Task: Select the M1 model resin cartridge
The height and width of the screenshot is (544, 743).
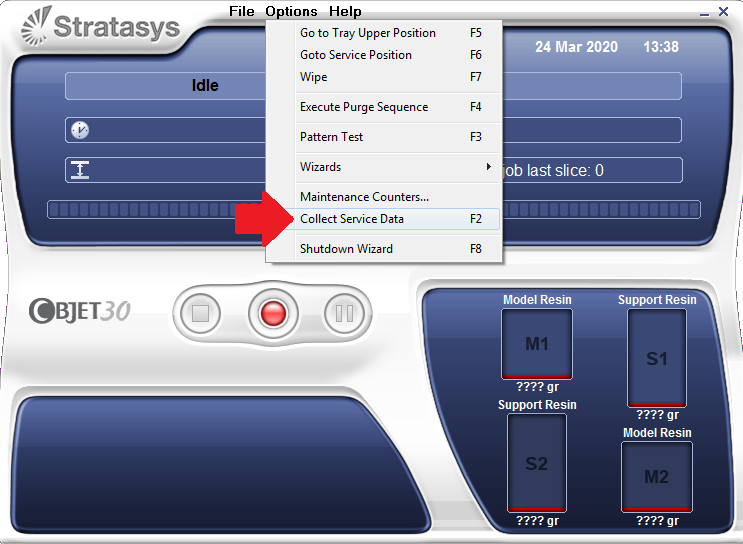Action: click(x=537, y=344)
